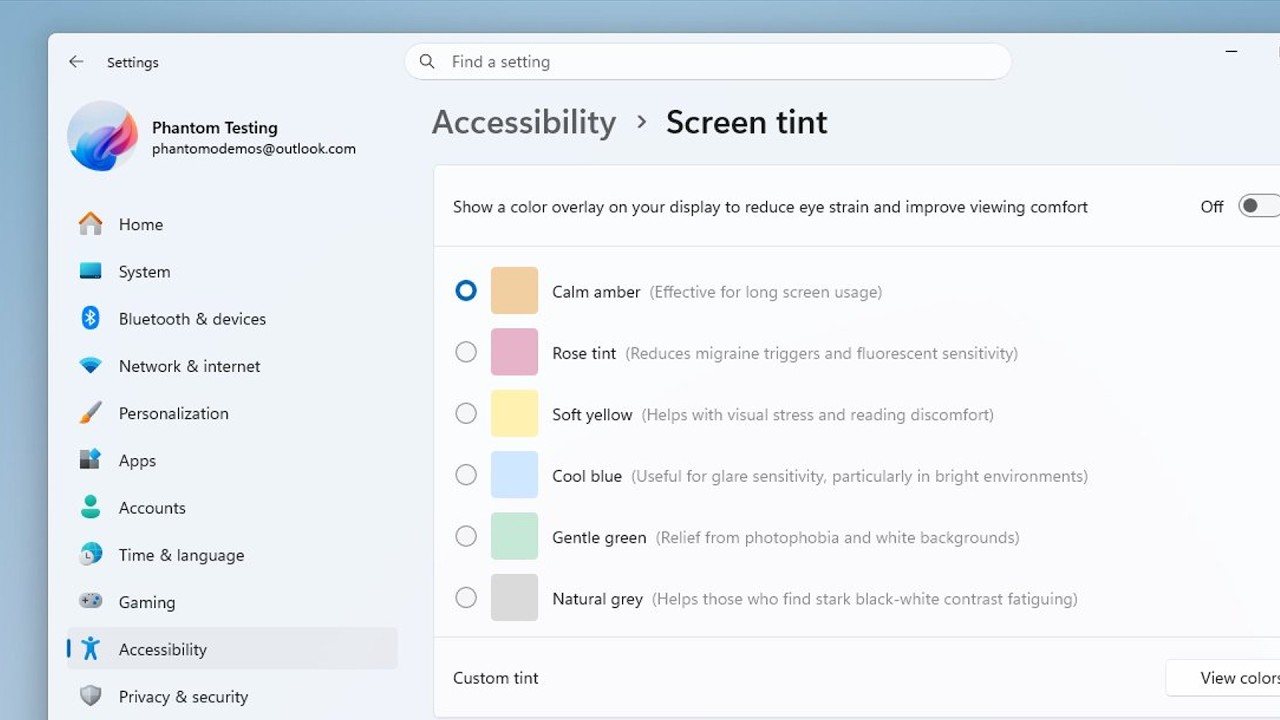Click the 'Useful for glare sensitivity' description

coord(859,476)
